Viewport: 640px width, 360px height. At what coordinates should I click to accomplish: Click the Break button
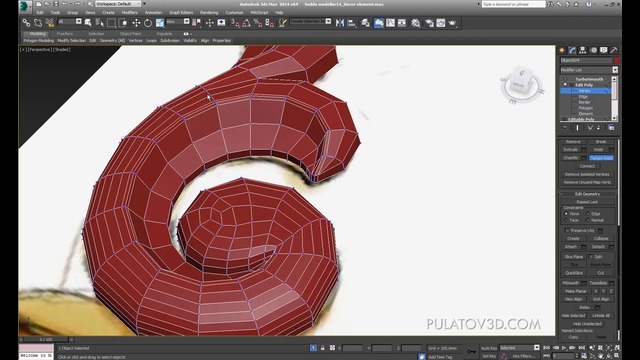pos(601,142)
